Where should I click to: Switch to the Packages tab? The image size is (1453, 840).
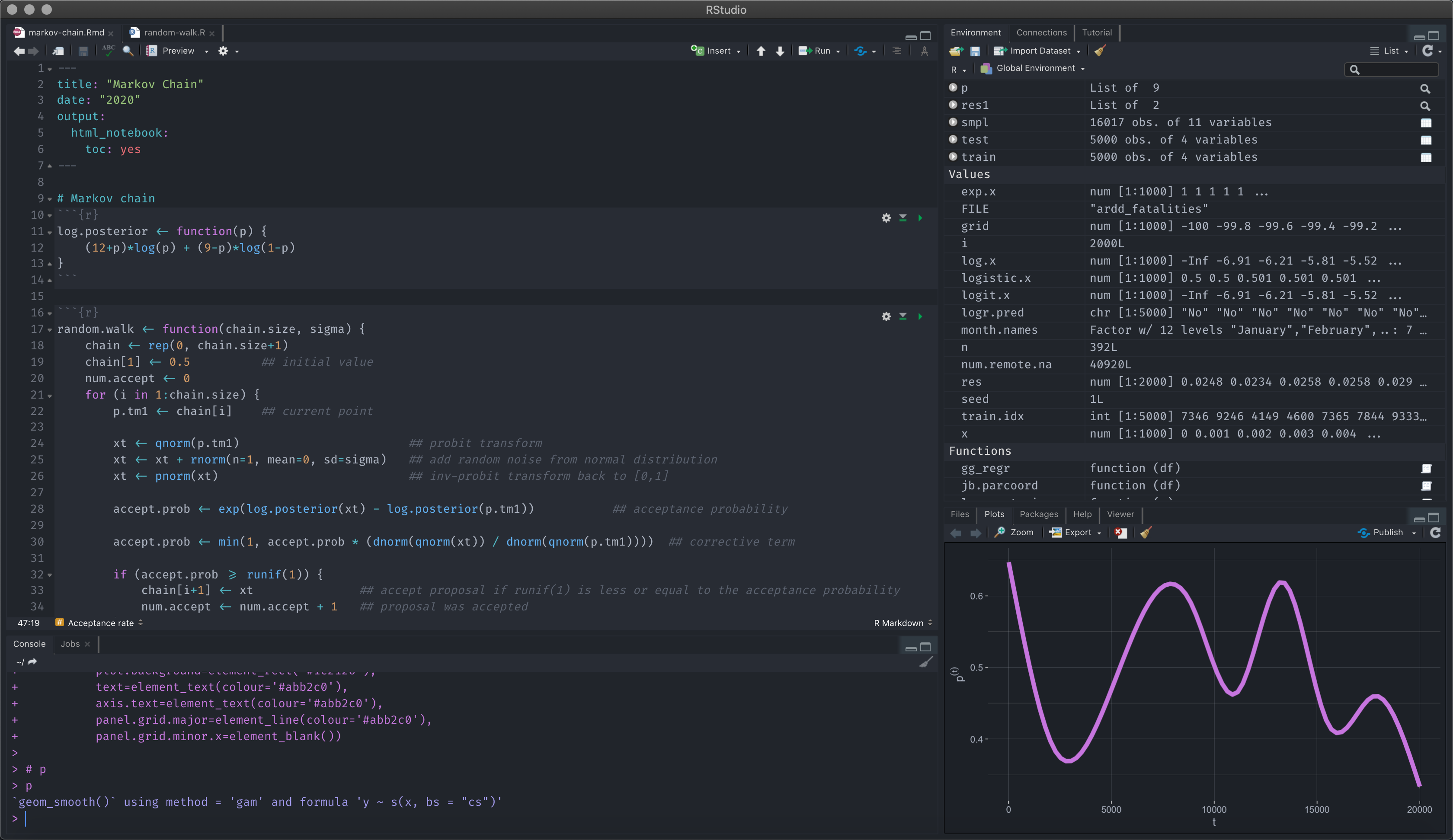[1038, 514]
